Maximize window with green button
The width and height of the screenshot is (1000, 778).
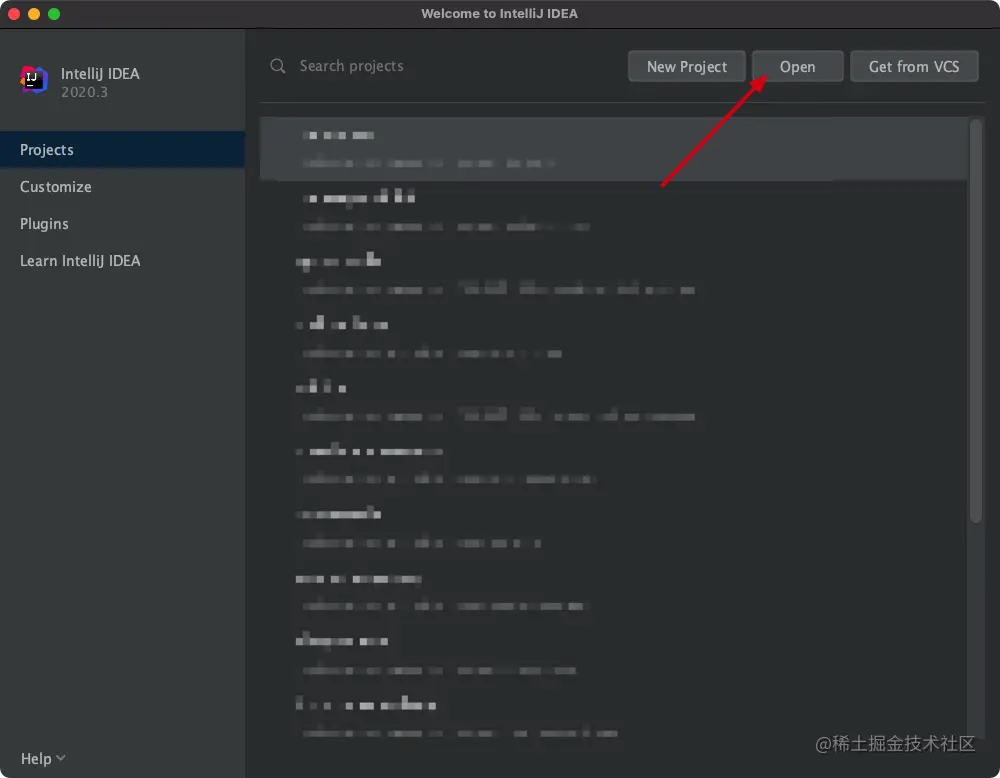click(54, 13)
